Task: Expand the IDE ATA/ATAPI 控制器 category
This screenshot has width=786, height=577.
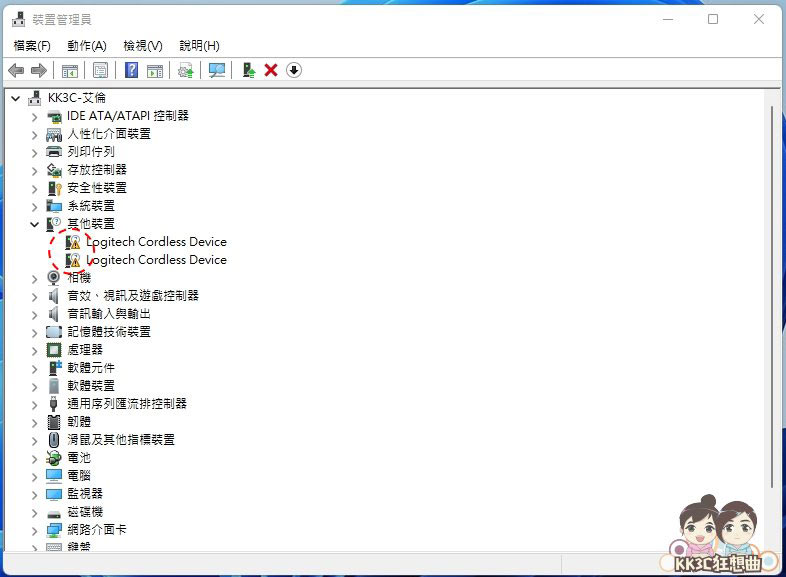Action: (x=34, y=117)
